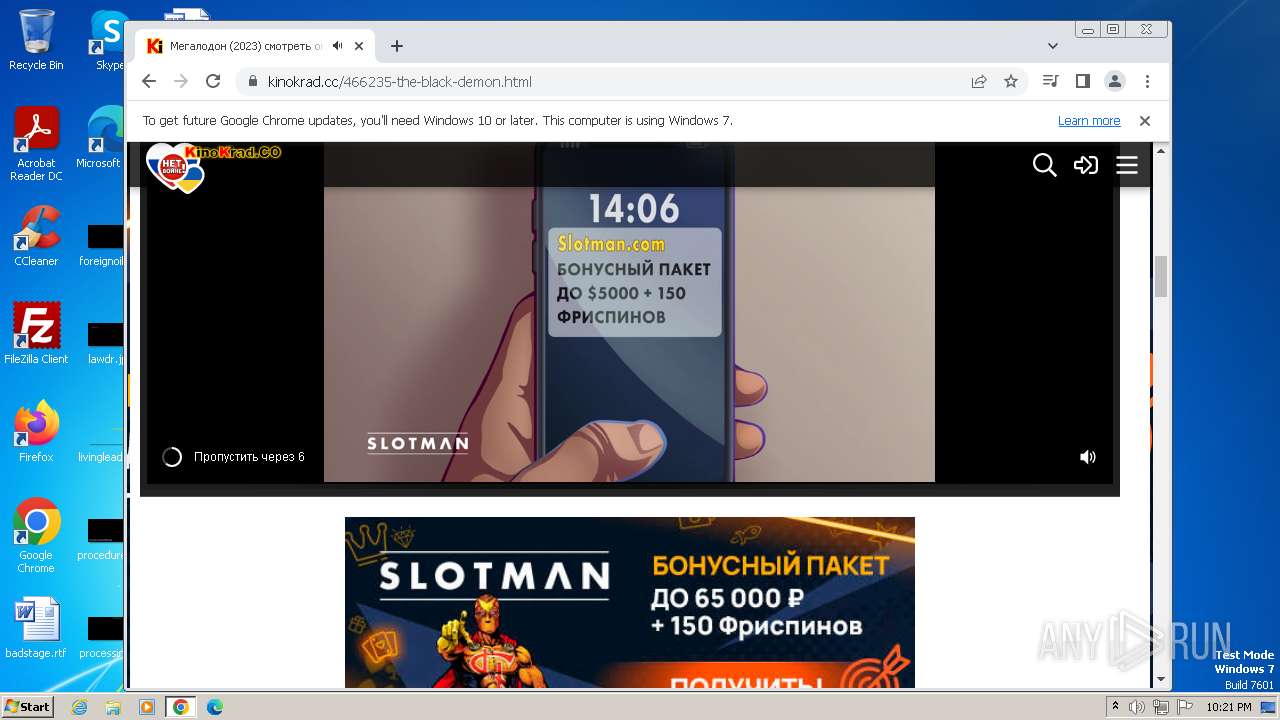Click the KinoKrad logo
Screen dimensions: 1280x720
pyautogui.click(x=213, y=166)
